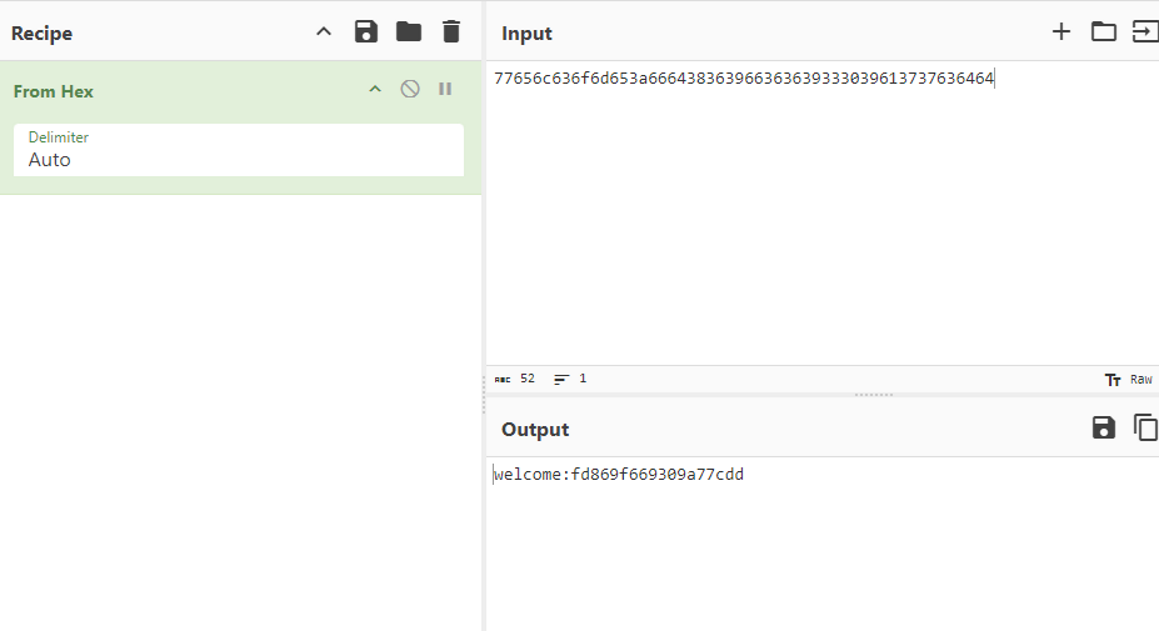
Task: Clear recipe with the trash icon
Action: click(x=451, y=32)
